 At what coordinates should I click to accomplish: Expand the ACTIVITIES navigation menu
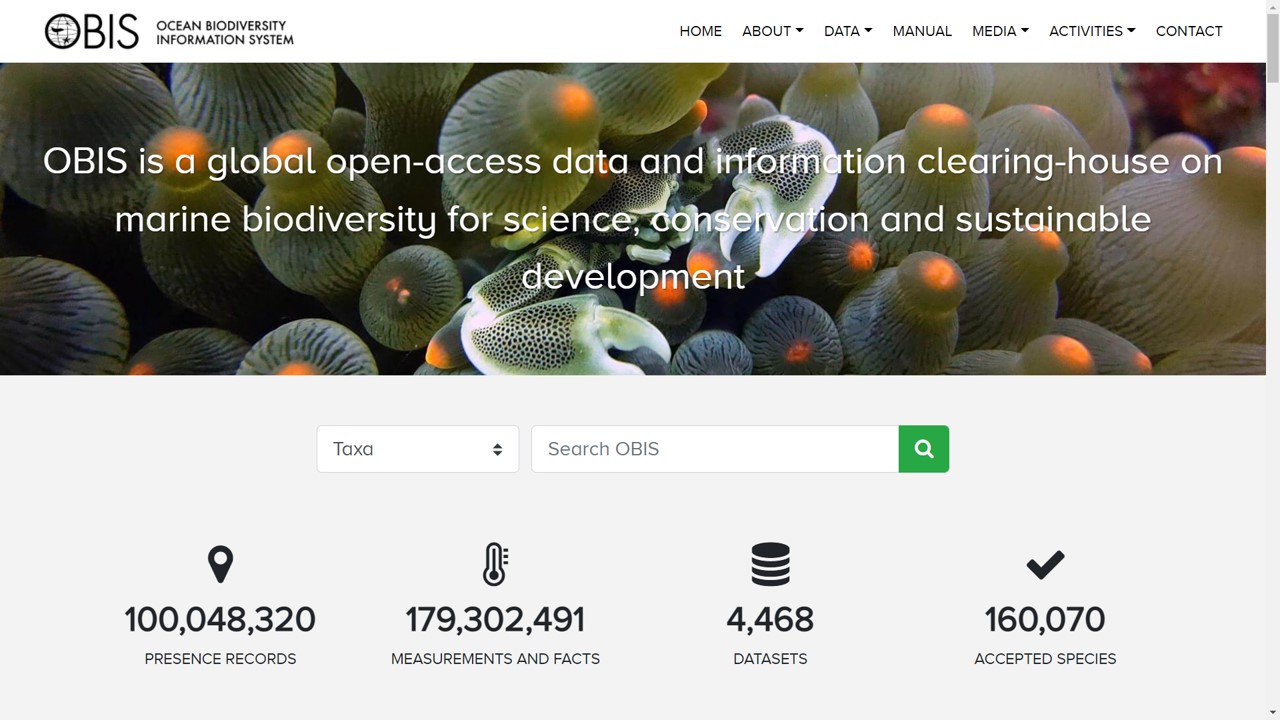[1091, 31]
